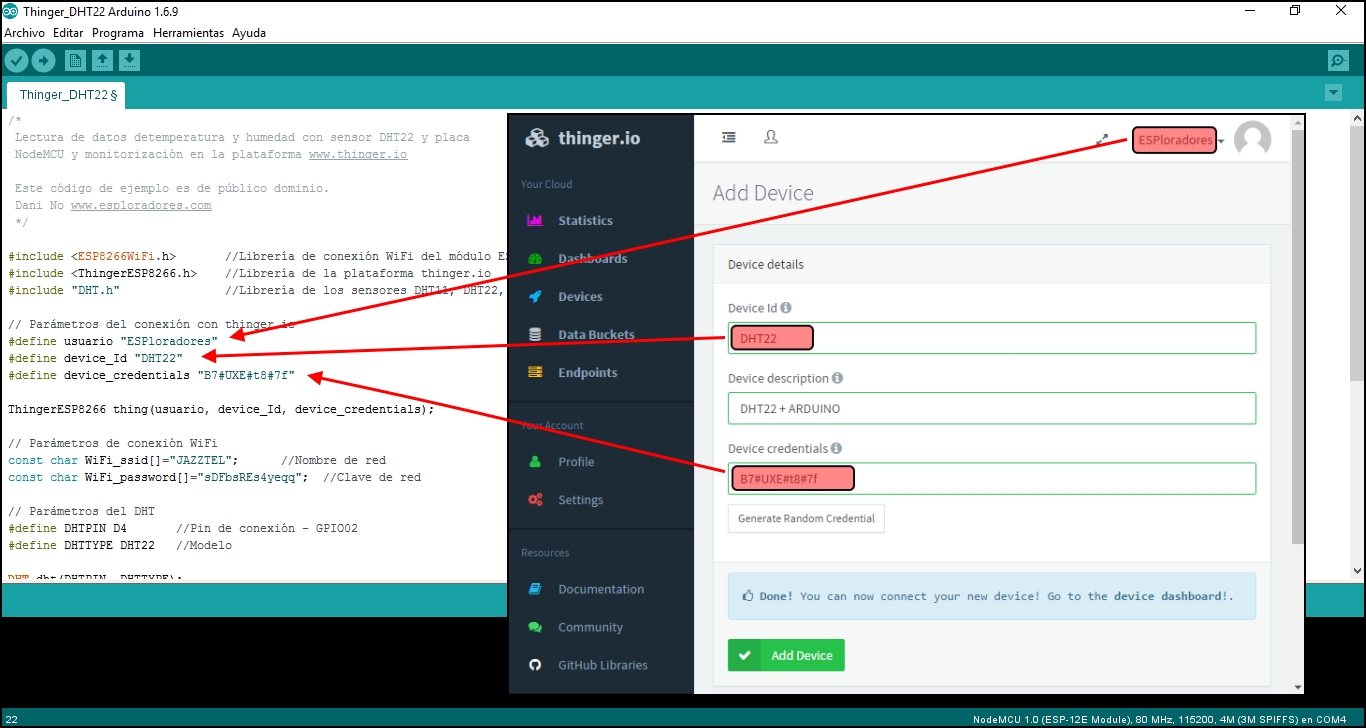Image resolution: width=1366 pixels, height=728 pixels.
Task: Click the NodeMCU board info in status bar
Action: point(1159,719)
